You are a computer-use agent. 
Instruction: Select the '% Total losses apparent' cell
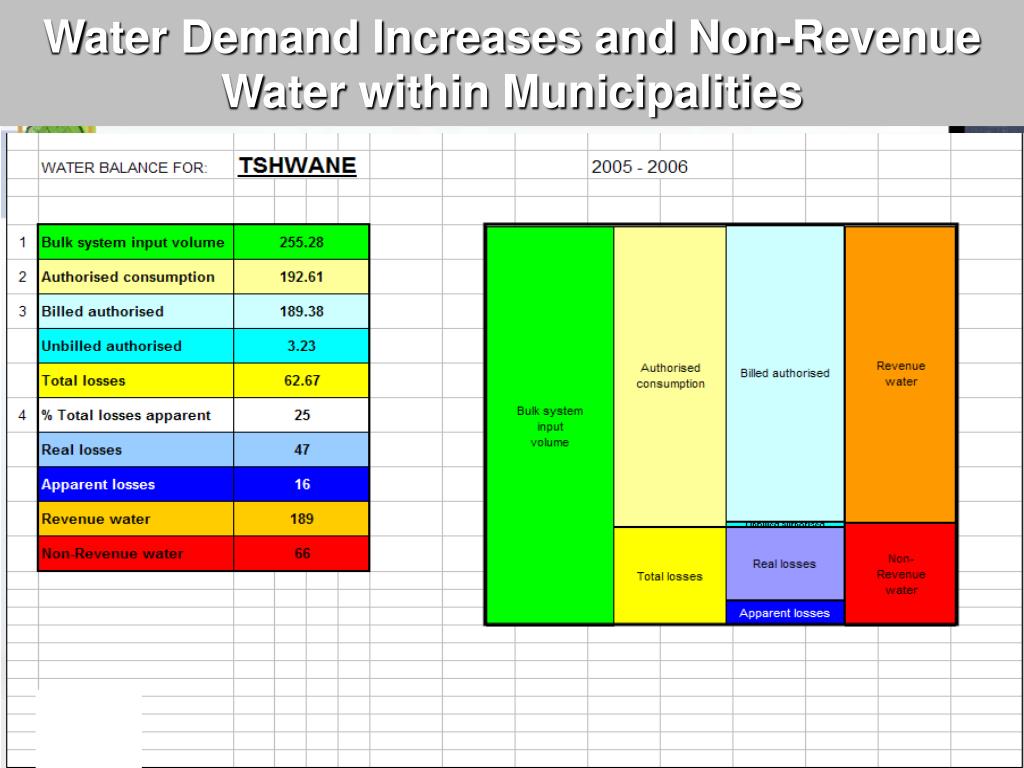pyautogui.click(x=136, y=415)
